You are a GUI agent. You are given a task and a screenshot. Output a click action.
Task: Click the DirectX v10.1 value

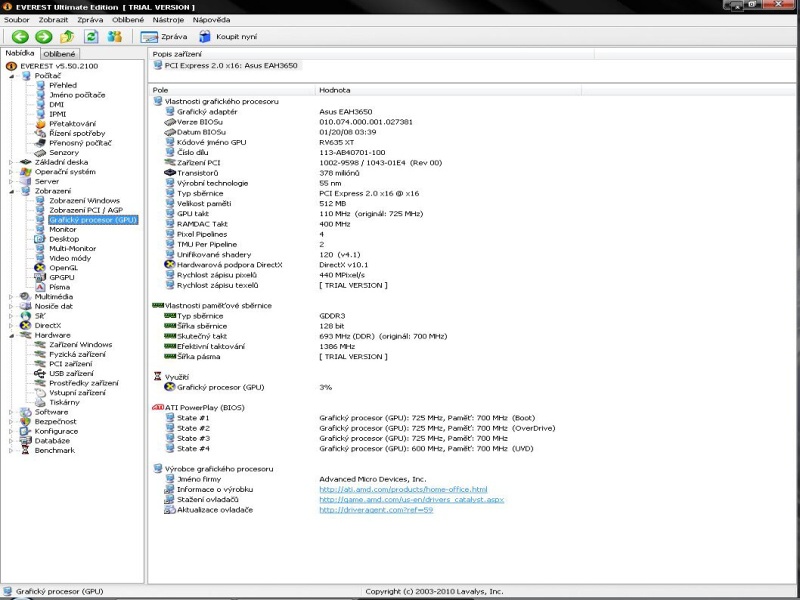(x=343, y=265)
